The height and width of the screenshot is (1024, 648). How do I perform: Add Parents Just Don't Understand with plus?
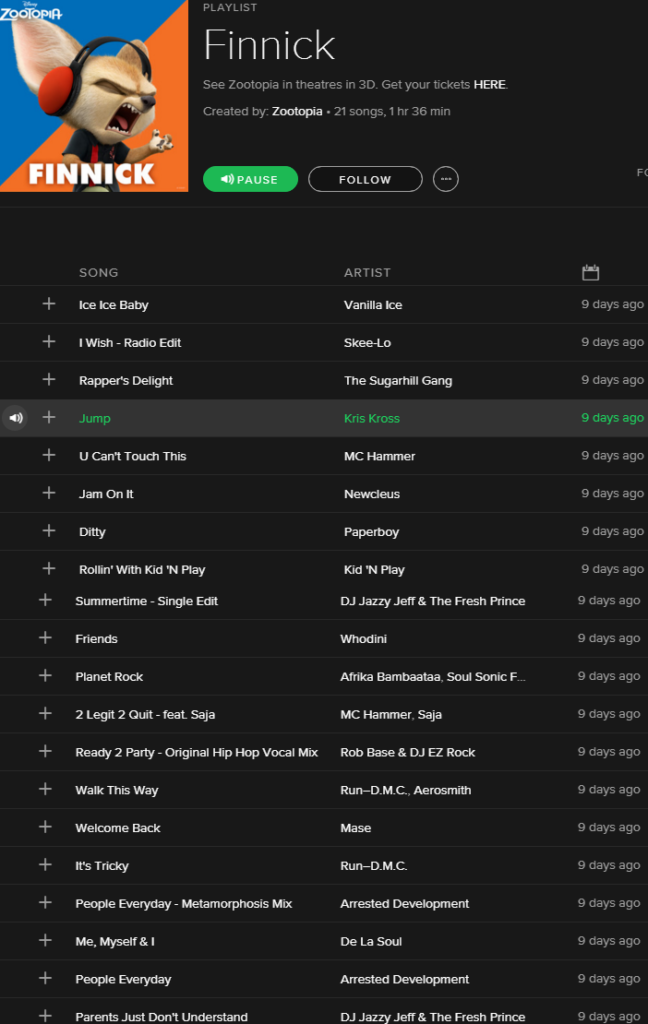point(45,1016)
